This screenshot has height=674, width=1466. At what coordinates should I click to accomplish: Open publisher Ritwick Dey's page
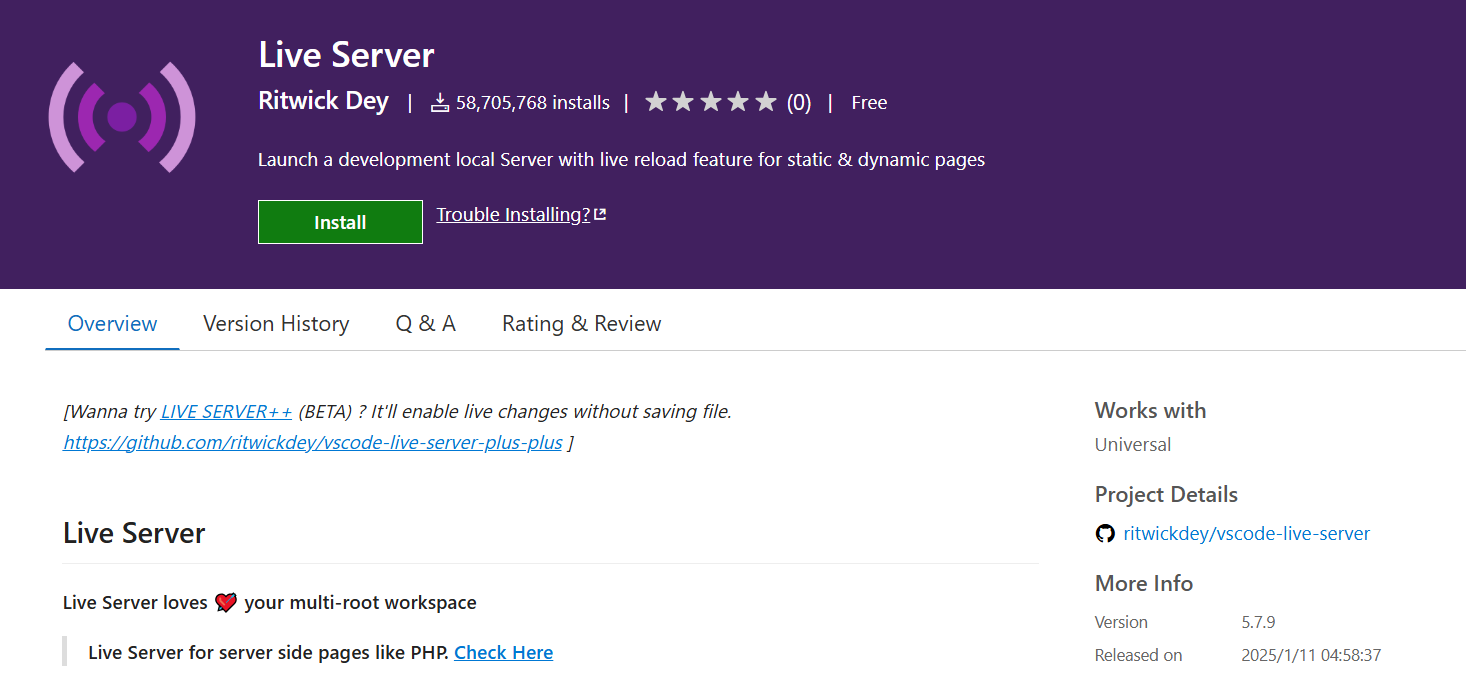tap(323, 101)
